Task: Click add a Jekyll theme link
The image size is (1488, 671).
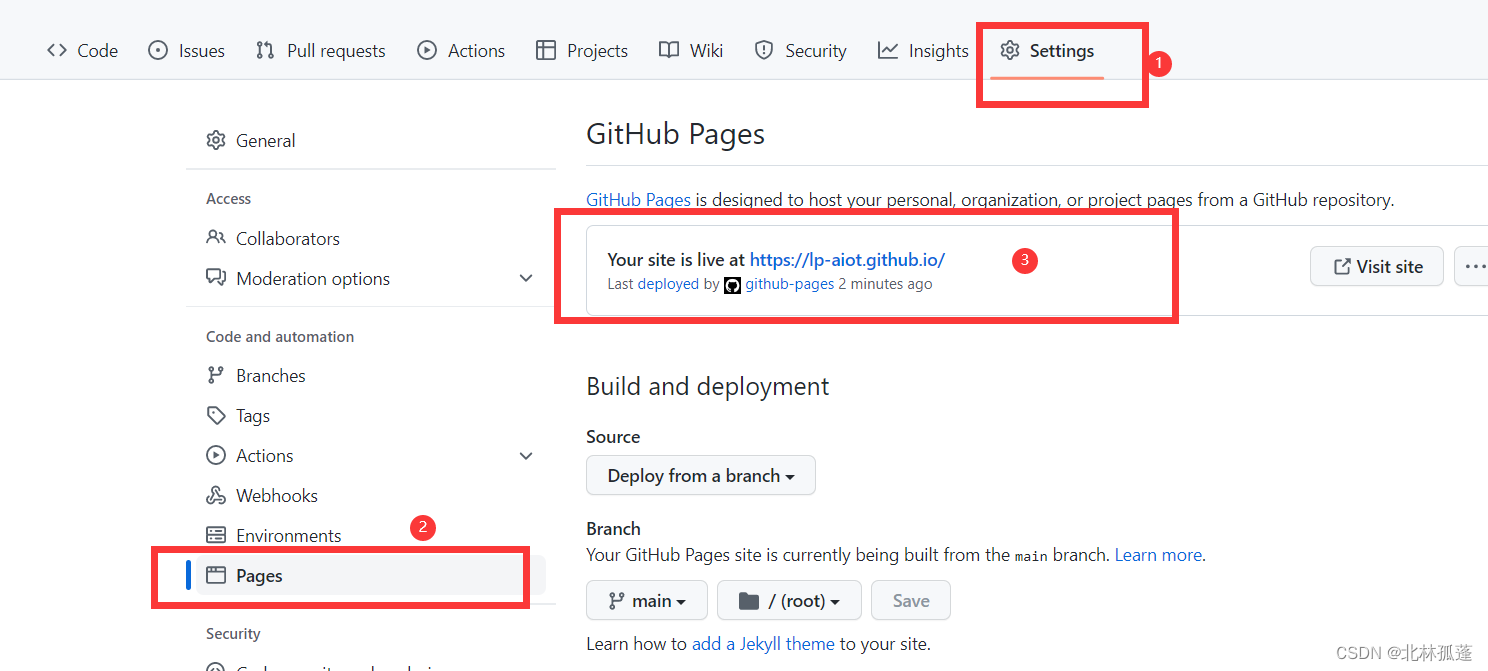Action: point(763,643)
